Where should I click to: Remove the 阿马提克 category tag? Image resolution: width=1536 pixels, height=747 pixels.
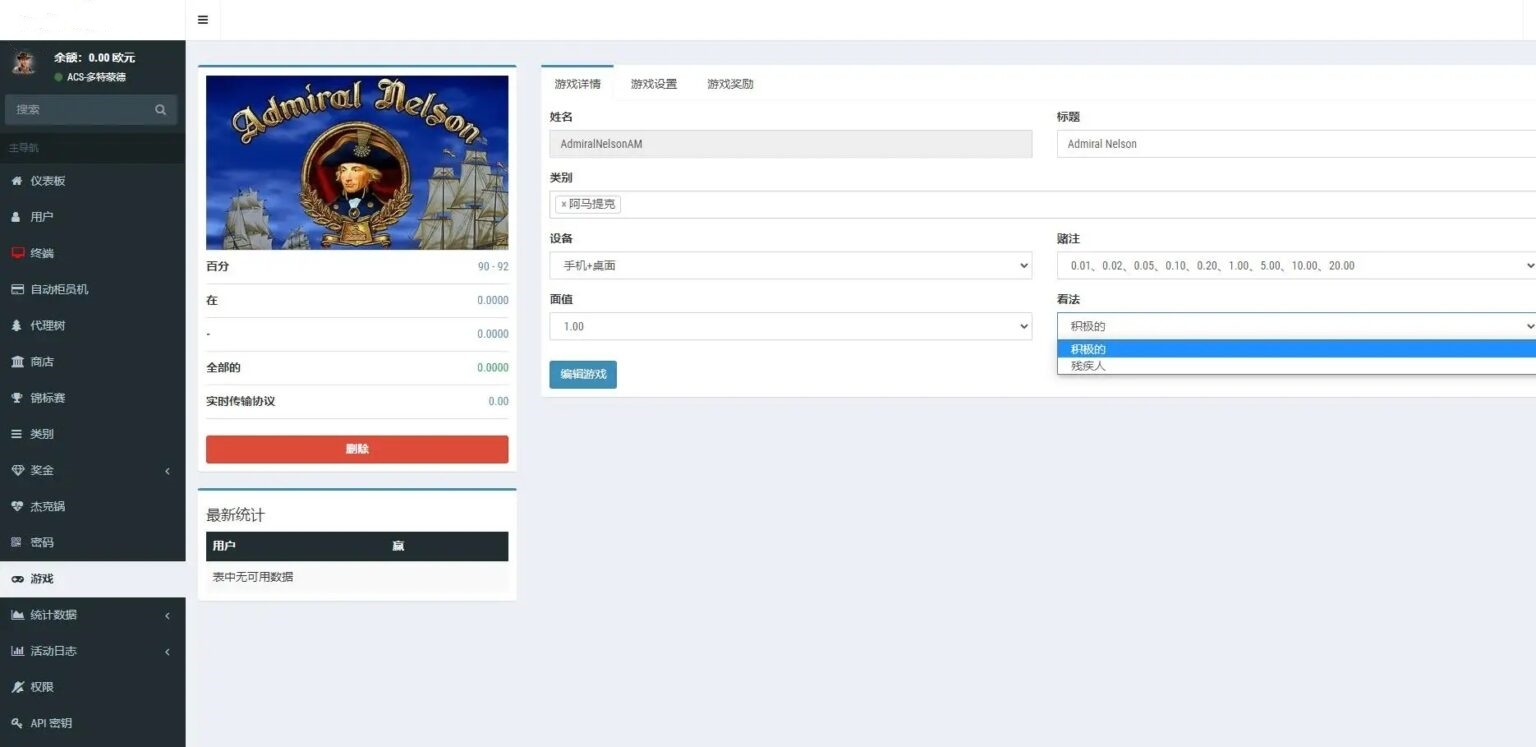pos(564,204)
